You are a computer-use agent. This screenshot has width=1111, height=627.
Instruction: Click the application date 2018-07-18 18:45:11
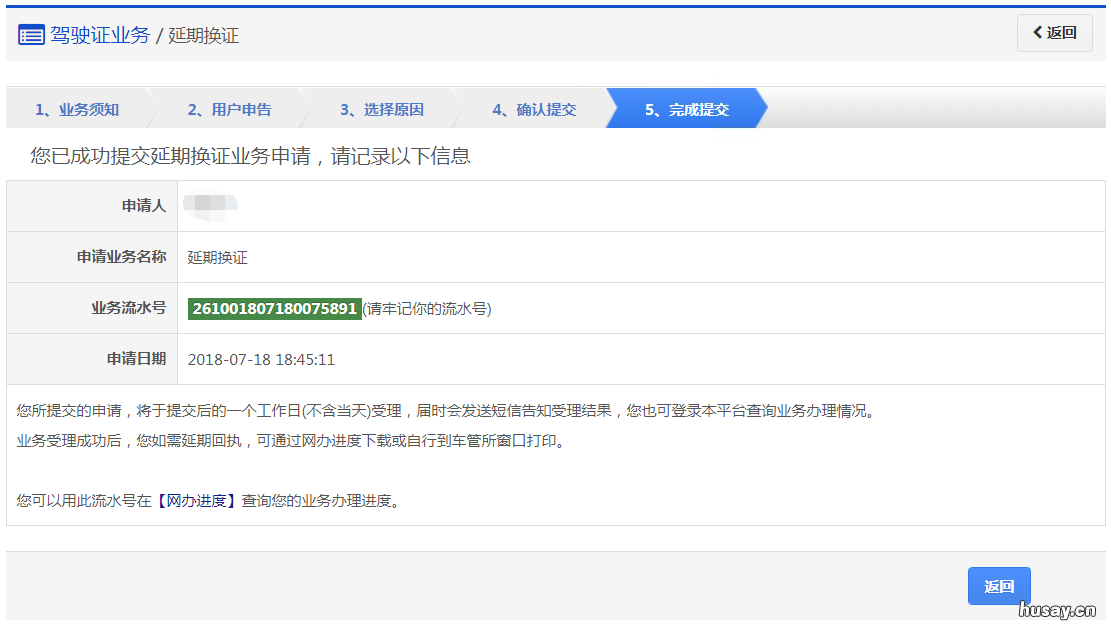pos(264,358)
